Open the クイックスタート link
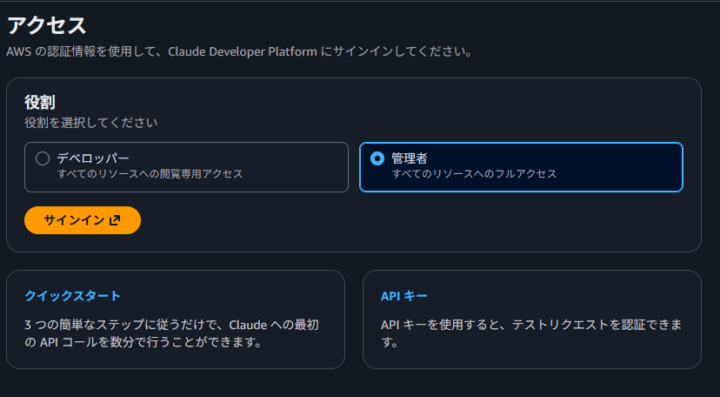 (x=73, y=296)
